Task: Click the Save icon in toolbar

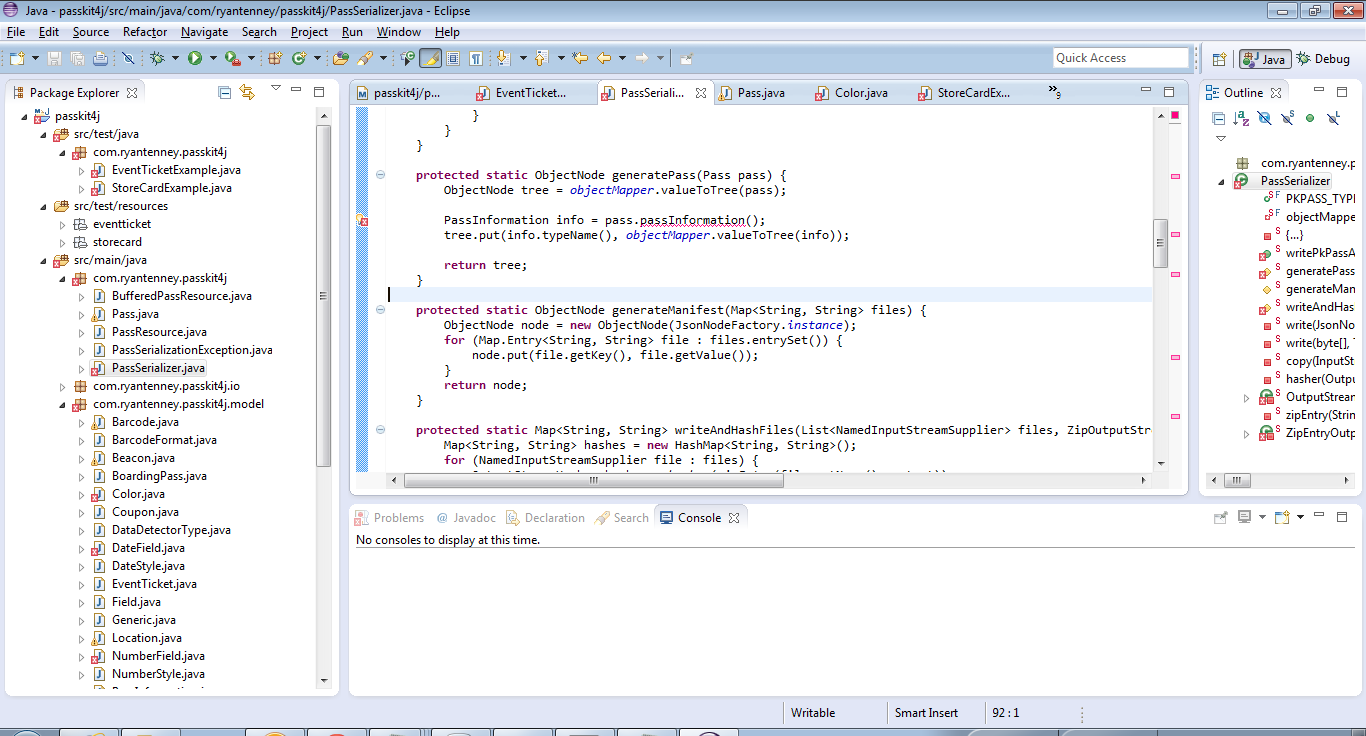Action: (x=54, y=58)
